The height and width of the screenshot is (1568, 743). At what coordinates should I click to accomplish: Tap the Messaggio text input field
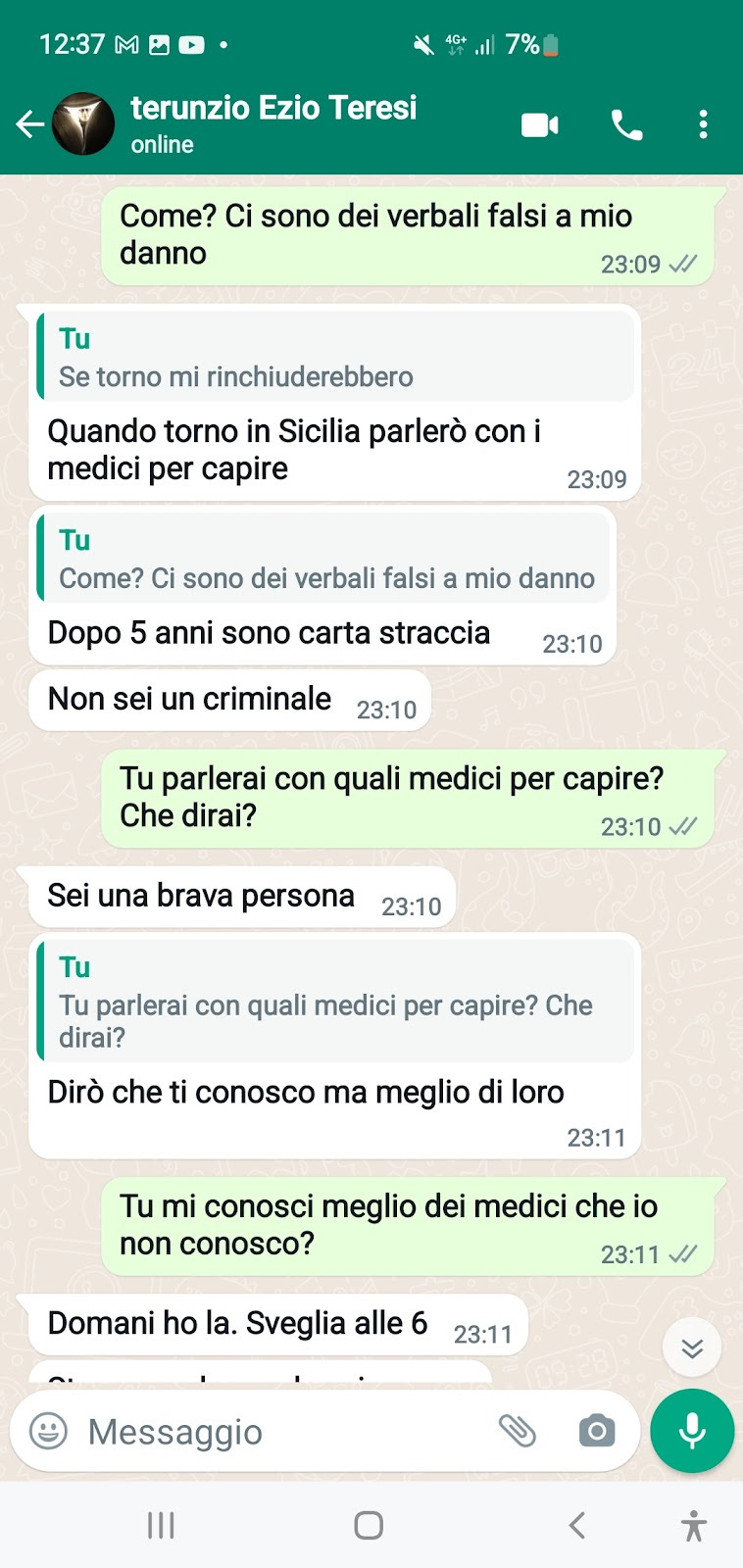click(x=279, y=1432)
